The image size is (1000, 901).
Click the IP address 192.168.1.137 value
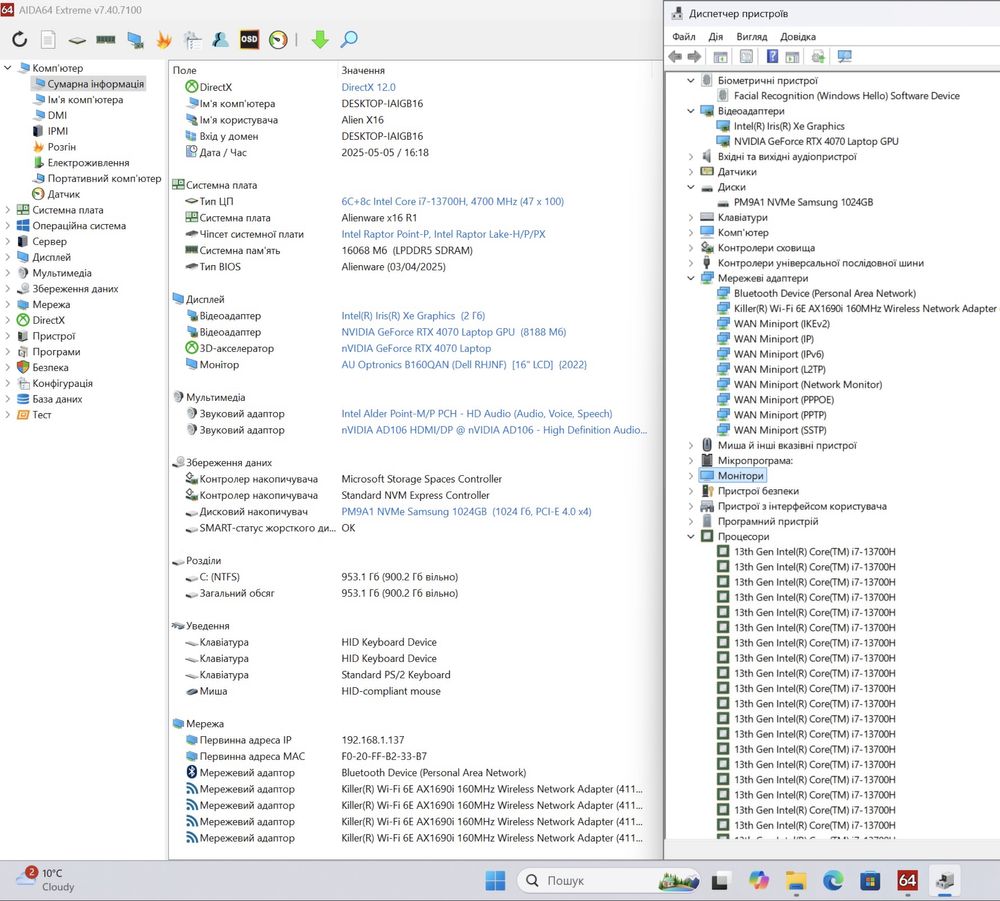point(372,740)
